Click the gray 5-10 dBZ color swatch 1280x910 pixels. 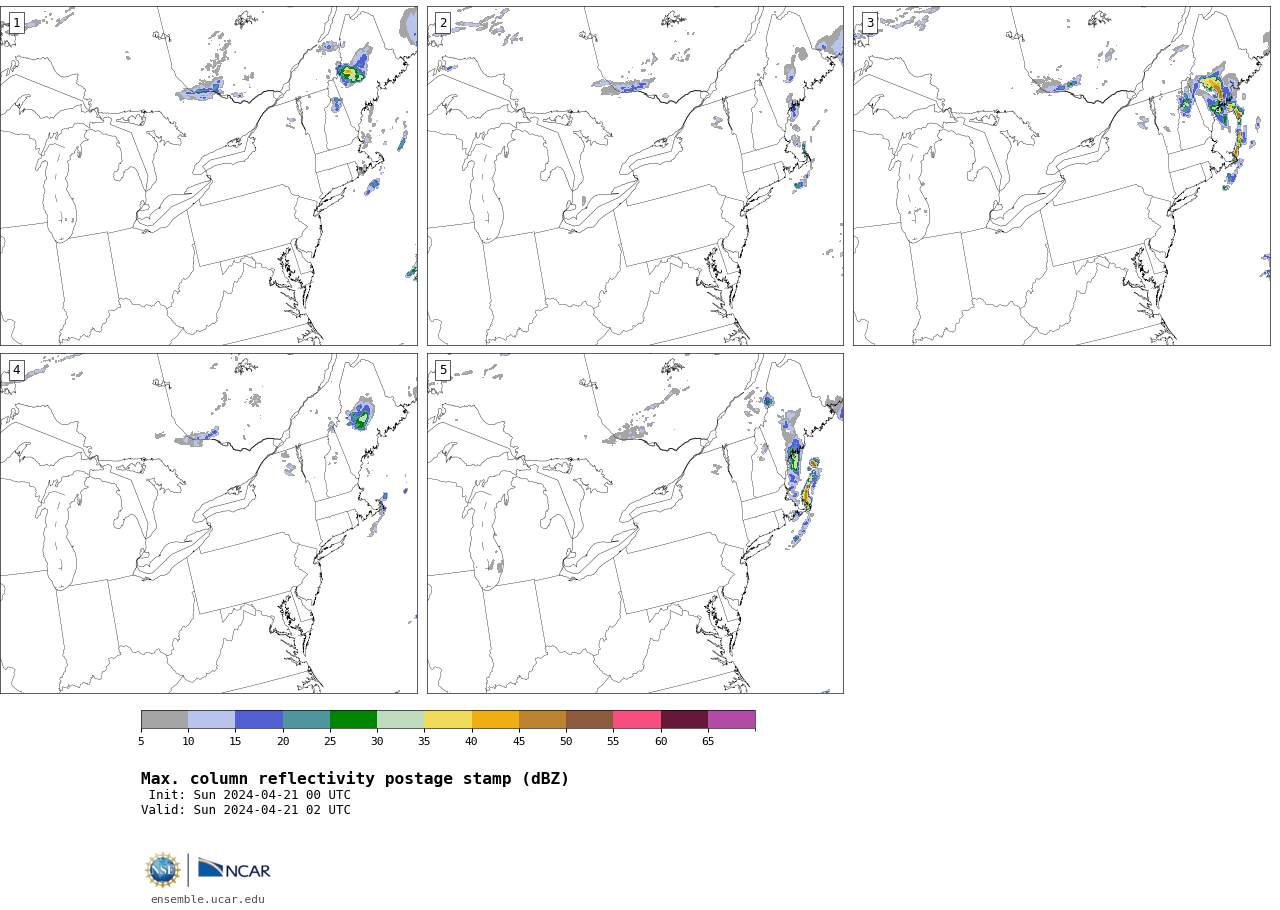(x=165, y=720)
